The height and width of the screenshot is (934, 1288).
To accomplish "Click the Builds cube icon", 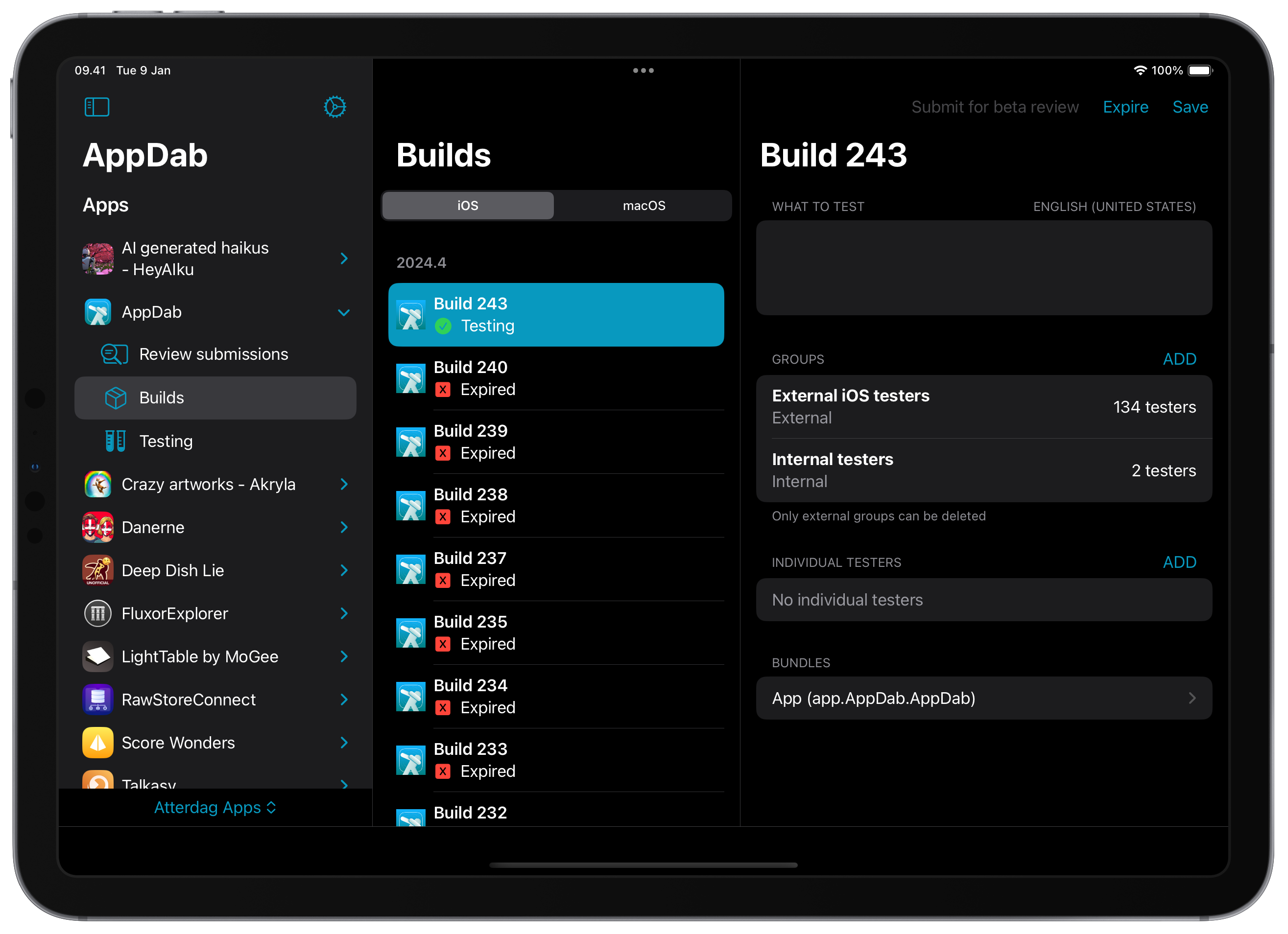I will [x=116, y=397].
